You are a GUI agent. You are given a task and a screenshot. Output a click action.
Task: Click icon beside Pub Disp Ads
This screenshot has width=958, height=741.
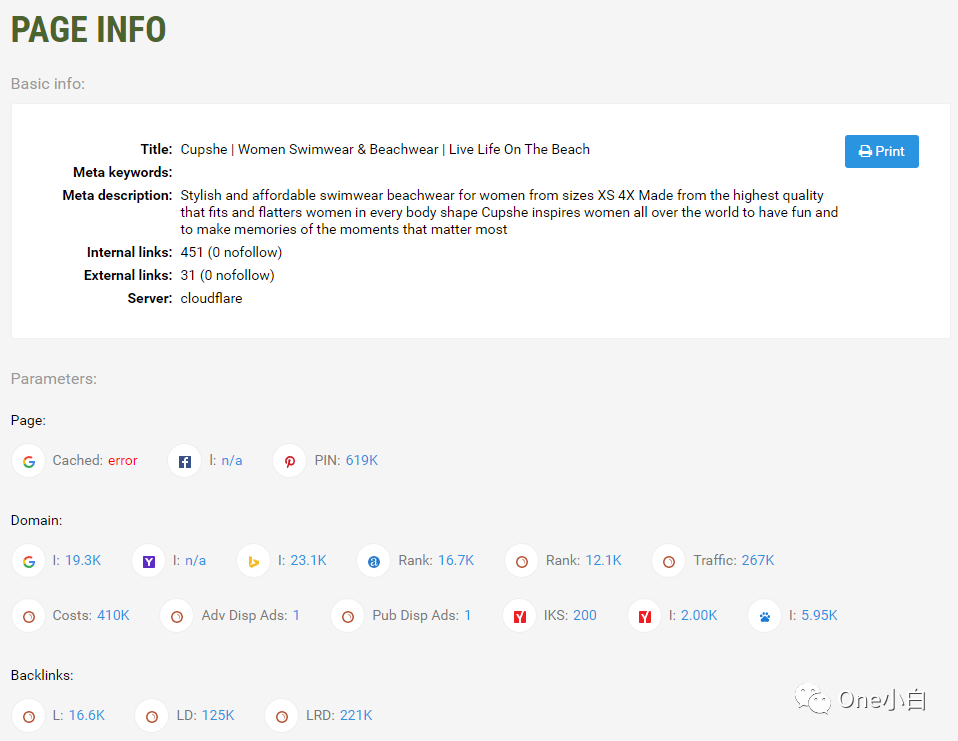(348, 616)
